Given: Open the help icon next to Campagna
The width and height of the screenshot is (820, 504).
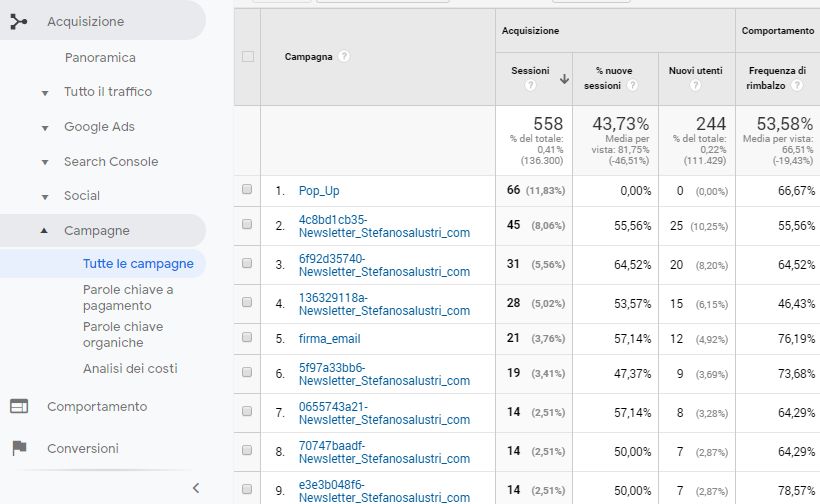Looking at the screenshot, I should [344, 56].
